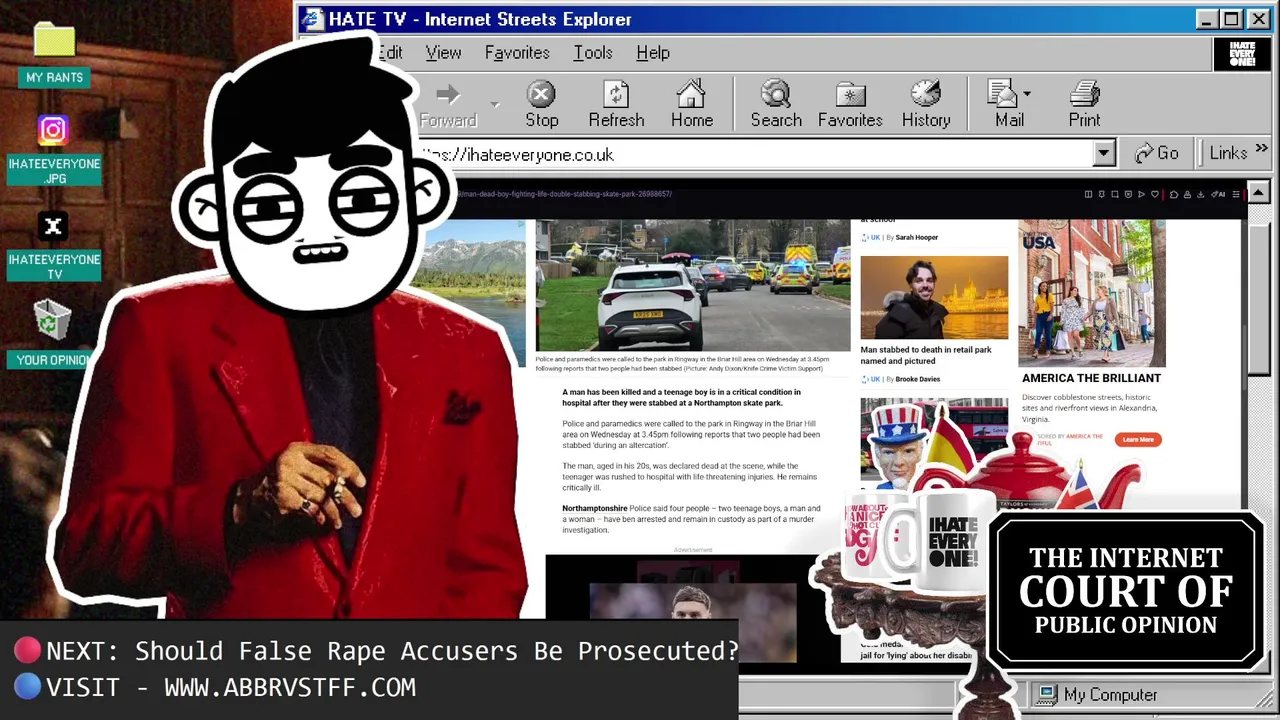Open the View menu

(x=443, y=53)
